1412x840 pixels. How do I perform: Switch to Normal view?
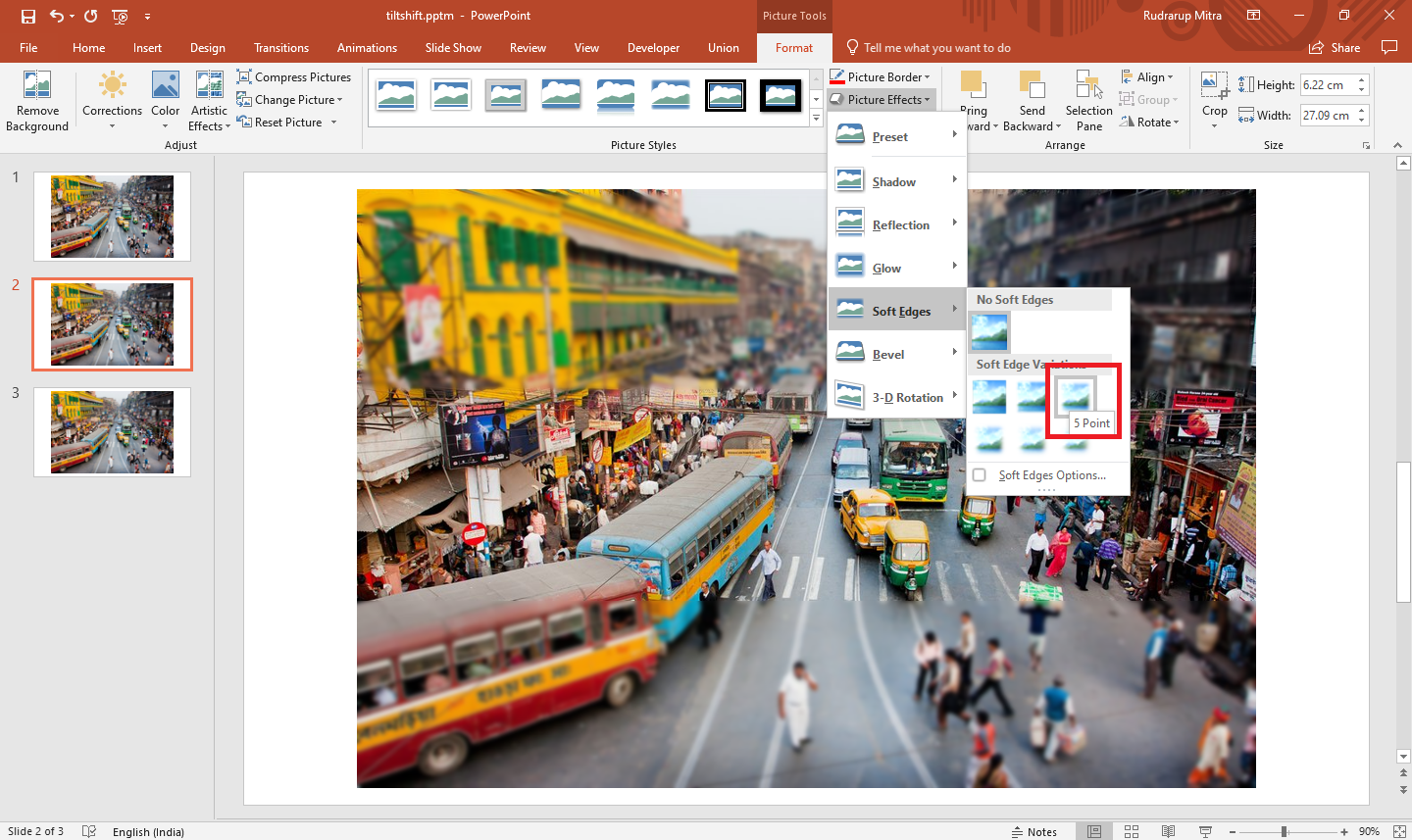pos(1094,831)
